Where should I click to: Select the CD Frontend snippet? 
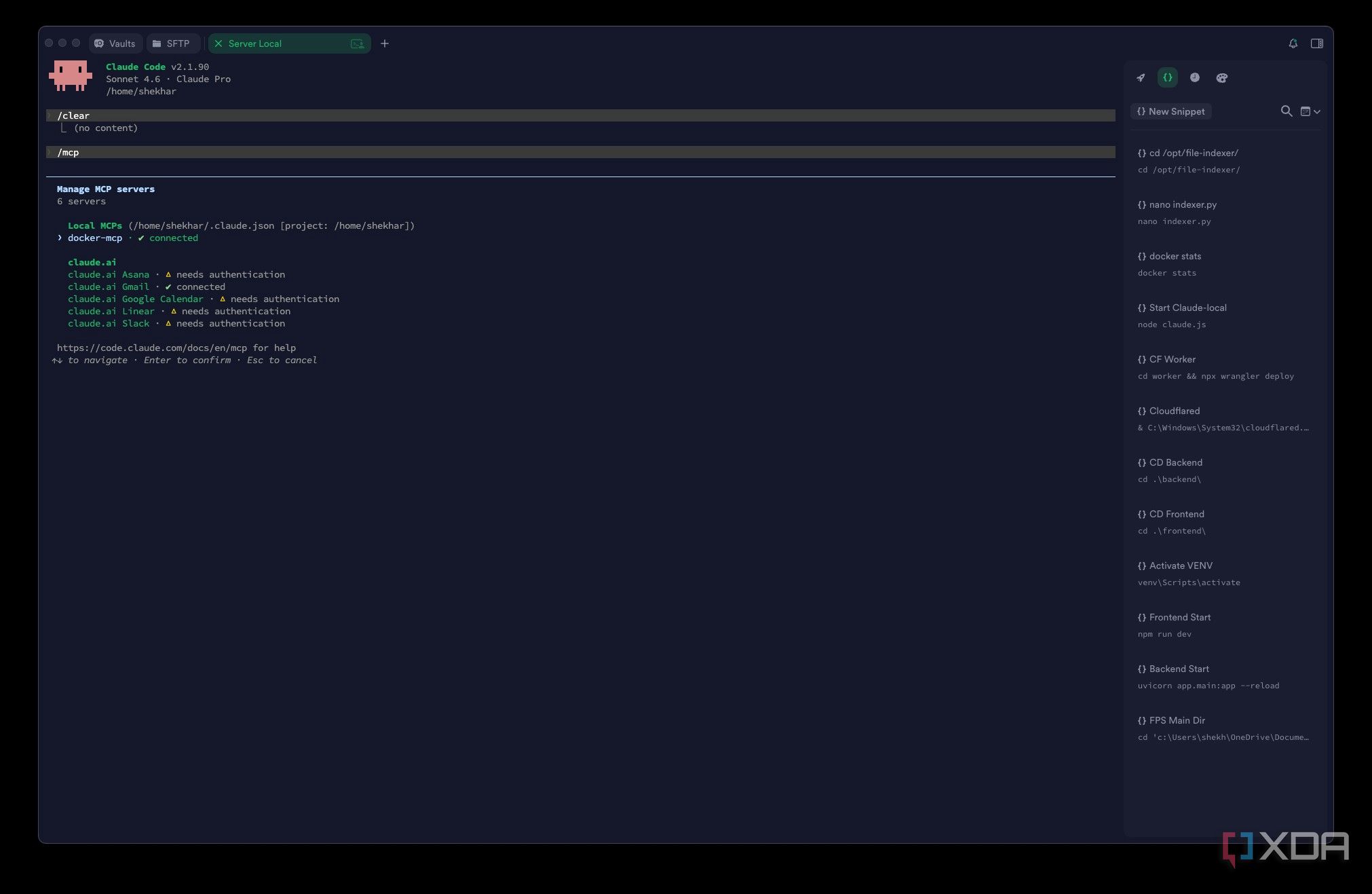pos(1225,522)
